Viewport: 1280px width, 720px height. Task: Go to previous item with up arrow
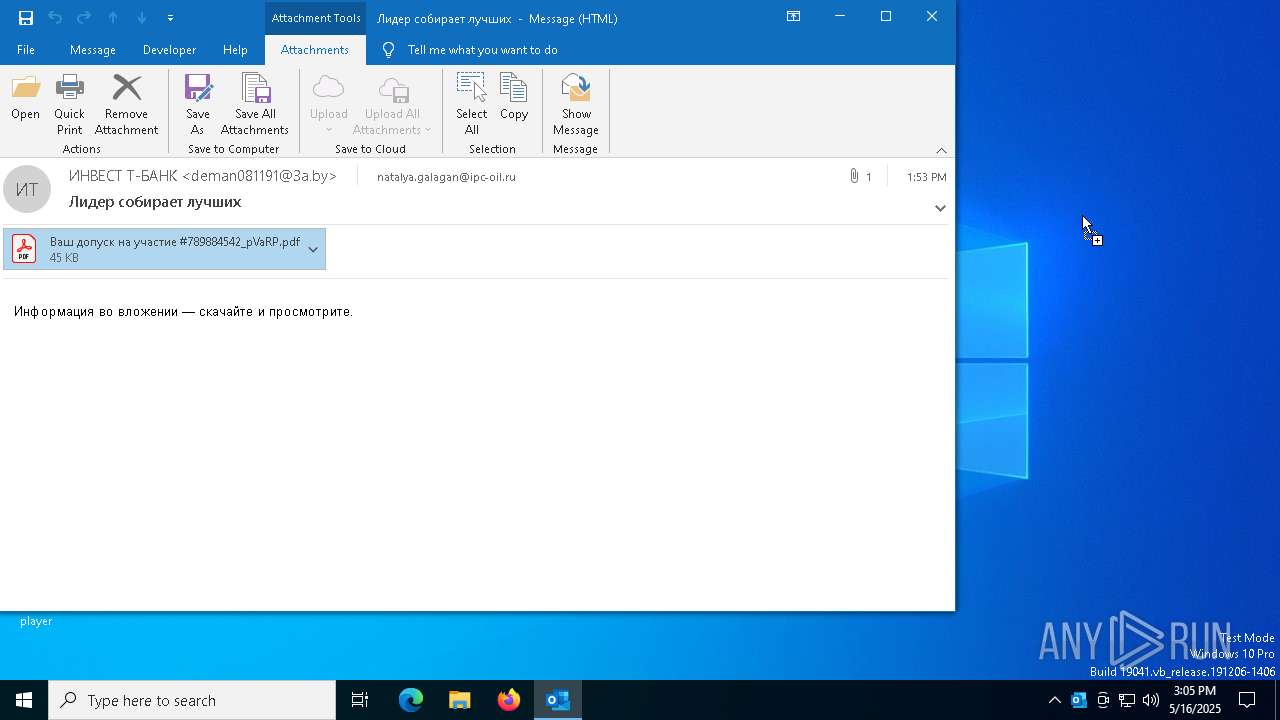(x=113, y=17)
